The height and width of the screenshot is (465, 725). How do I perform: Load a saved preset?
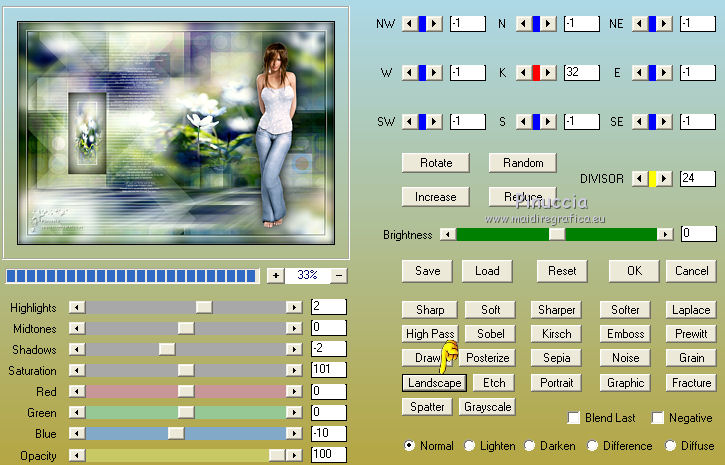click(487, 271)
